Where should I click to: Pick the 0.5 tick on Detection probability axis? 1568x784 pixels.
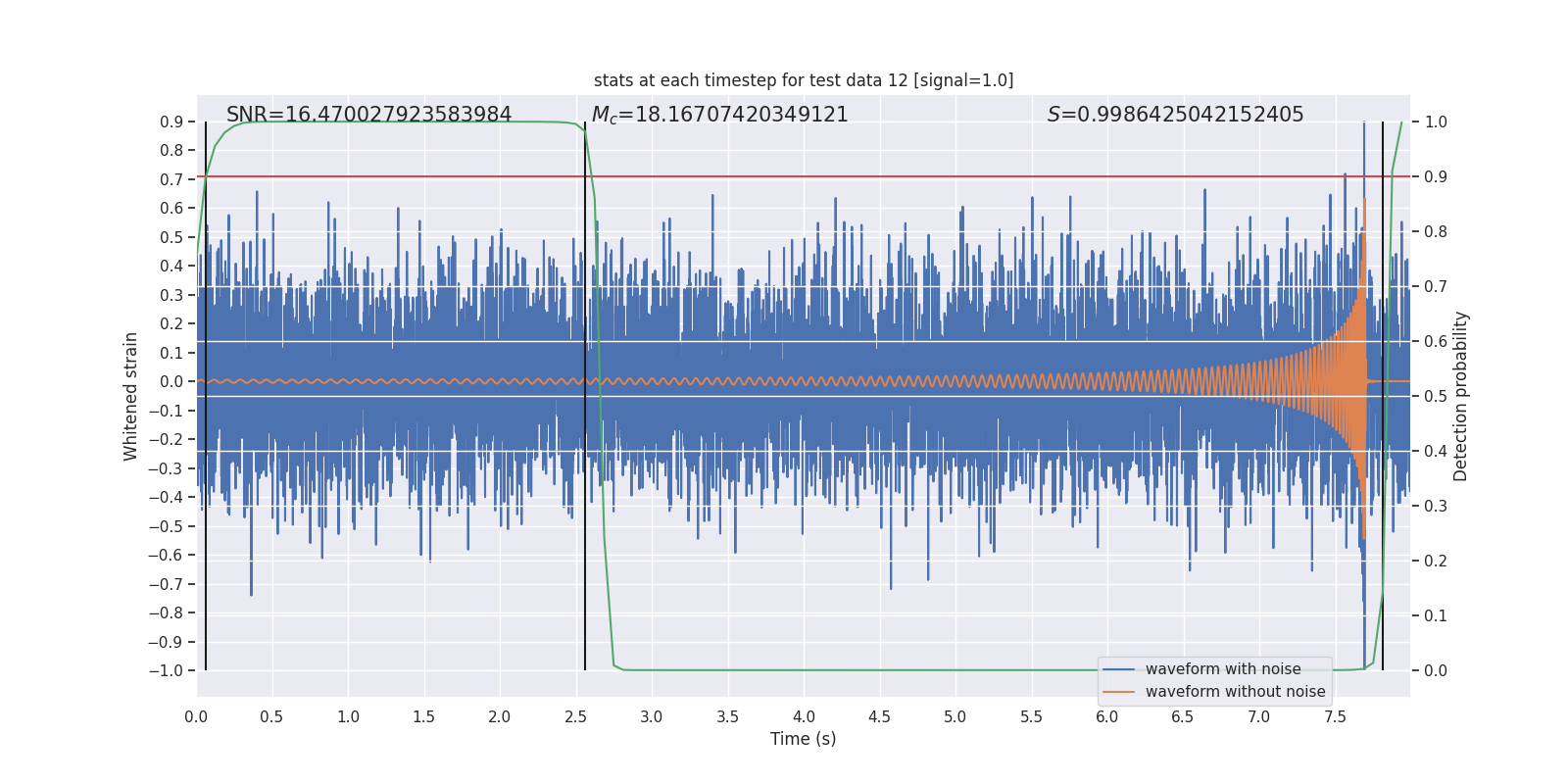click(1436, 396)
